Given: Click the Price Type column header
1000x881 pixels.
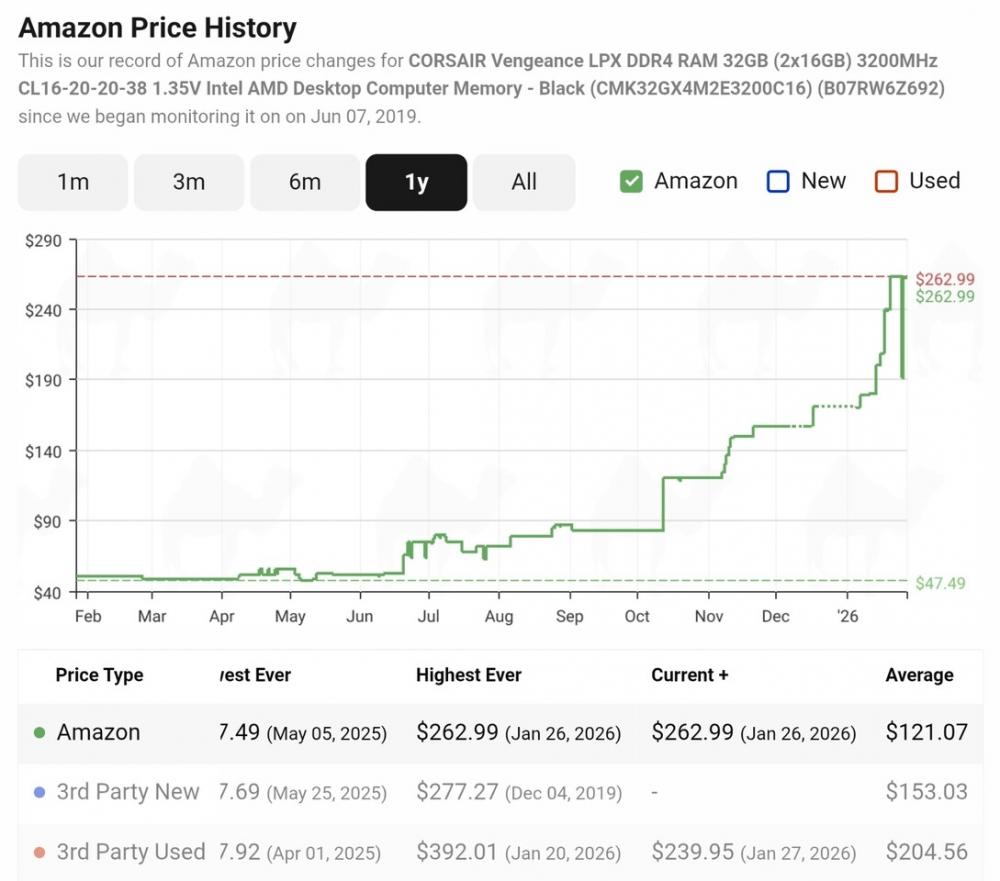Looking at the screenshot, I should coord(99,675).
